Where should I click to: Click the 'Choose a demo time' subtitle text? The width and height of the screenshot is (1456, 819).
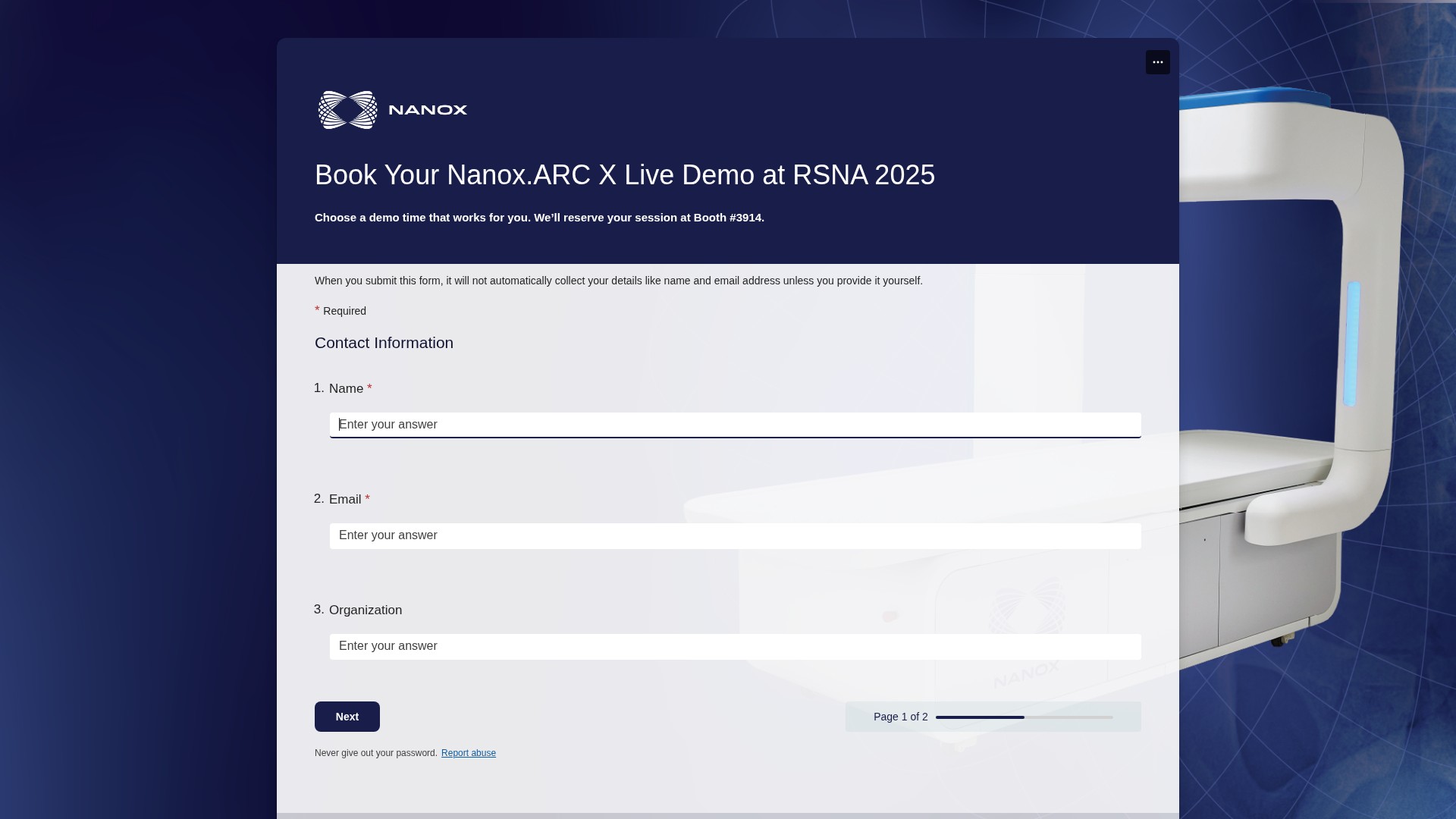coord(539,218)
